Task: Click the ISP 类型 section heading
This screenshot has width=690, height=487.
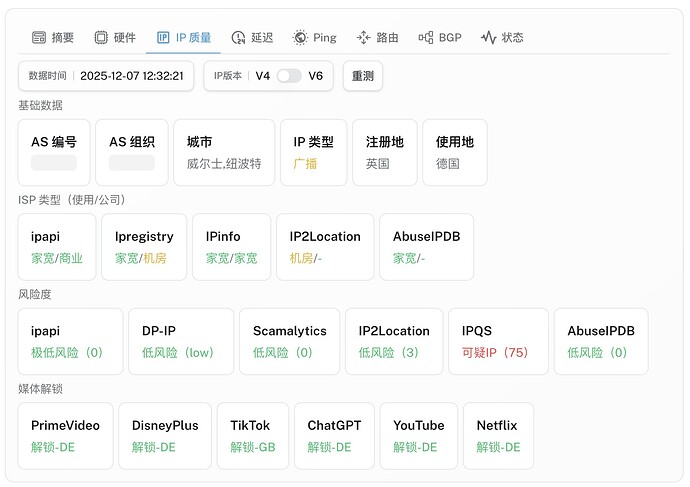Action: point(73,200)
